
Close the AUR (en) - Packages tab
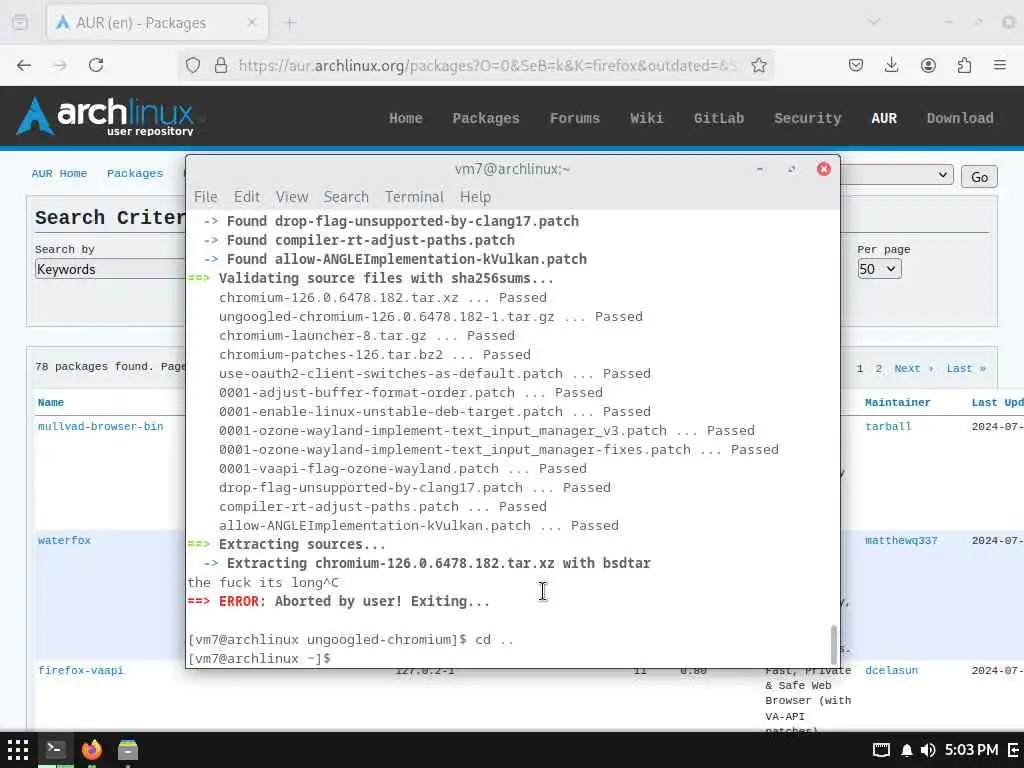(x=251, y=23)
